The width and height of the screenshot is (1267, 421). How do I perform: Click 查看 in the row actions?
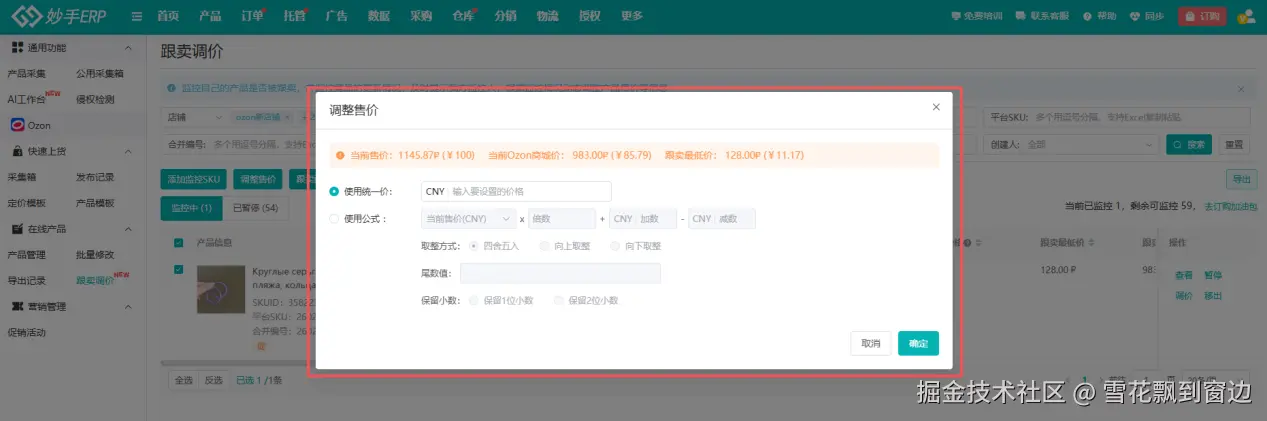click(1183, 275)
